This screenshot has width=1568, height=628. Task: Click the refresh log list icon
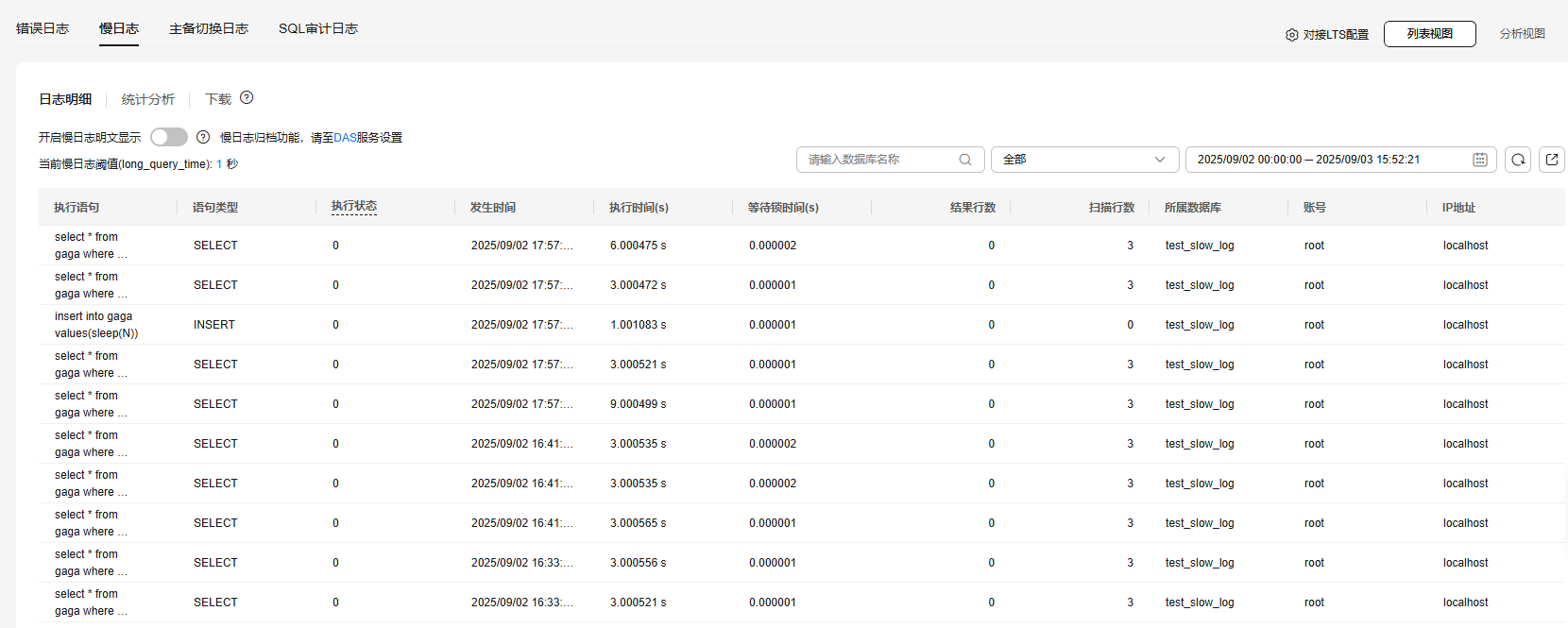pos(1518,160)
